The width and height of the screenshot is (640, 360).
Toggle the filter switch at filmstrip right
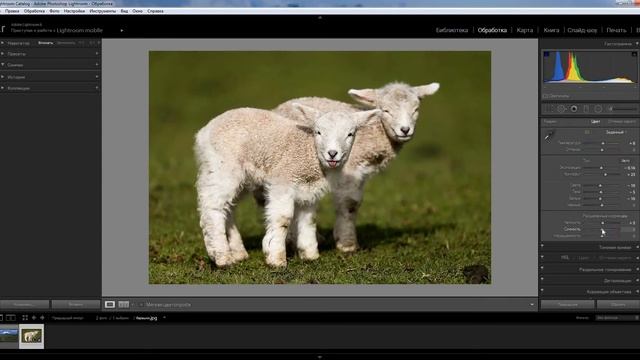pos(637,318)
